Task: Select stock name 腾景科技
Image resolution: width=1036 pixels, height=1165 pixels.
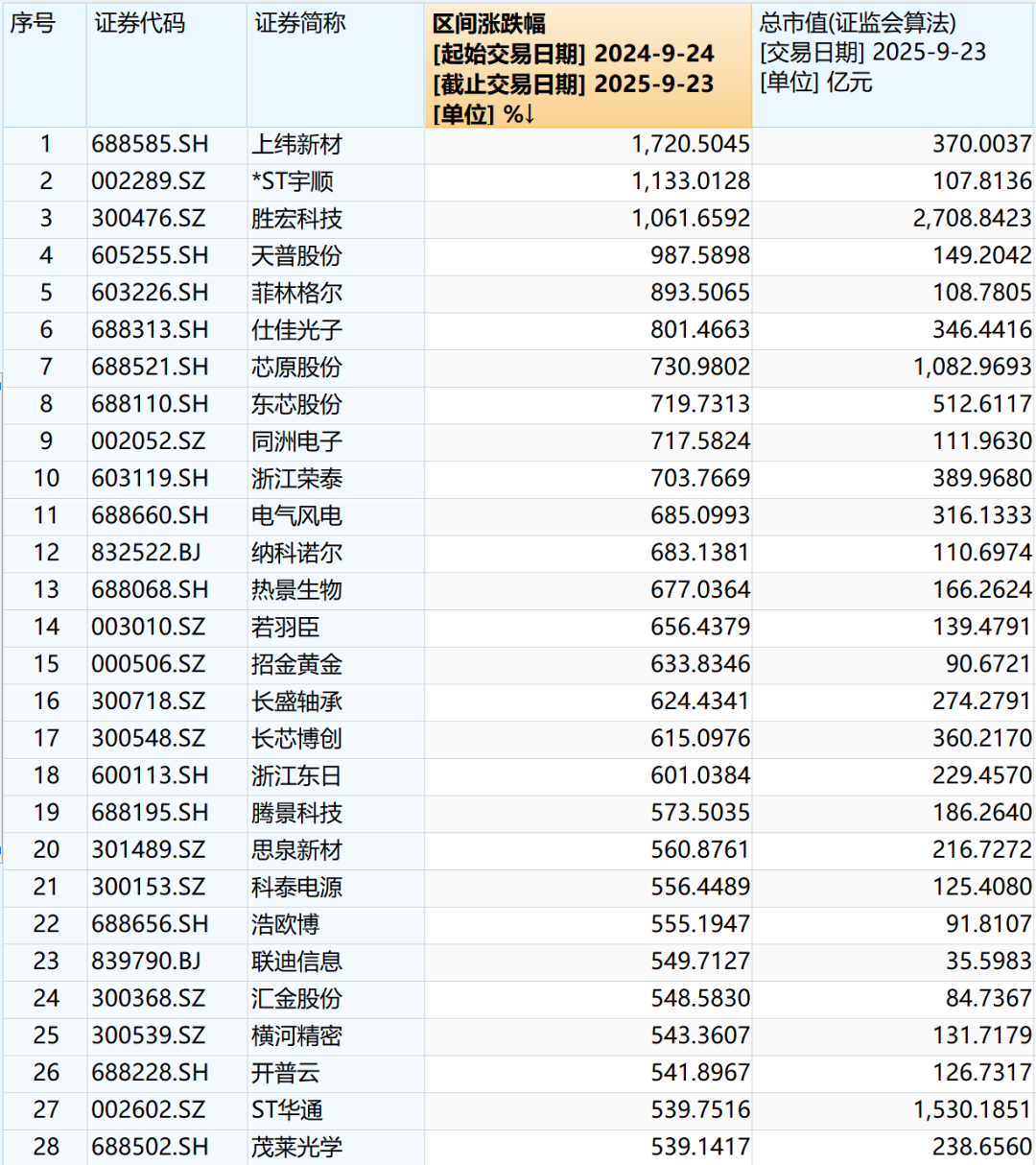Action: pos(296,813)
